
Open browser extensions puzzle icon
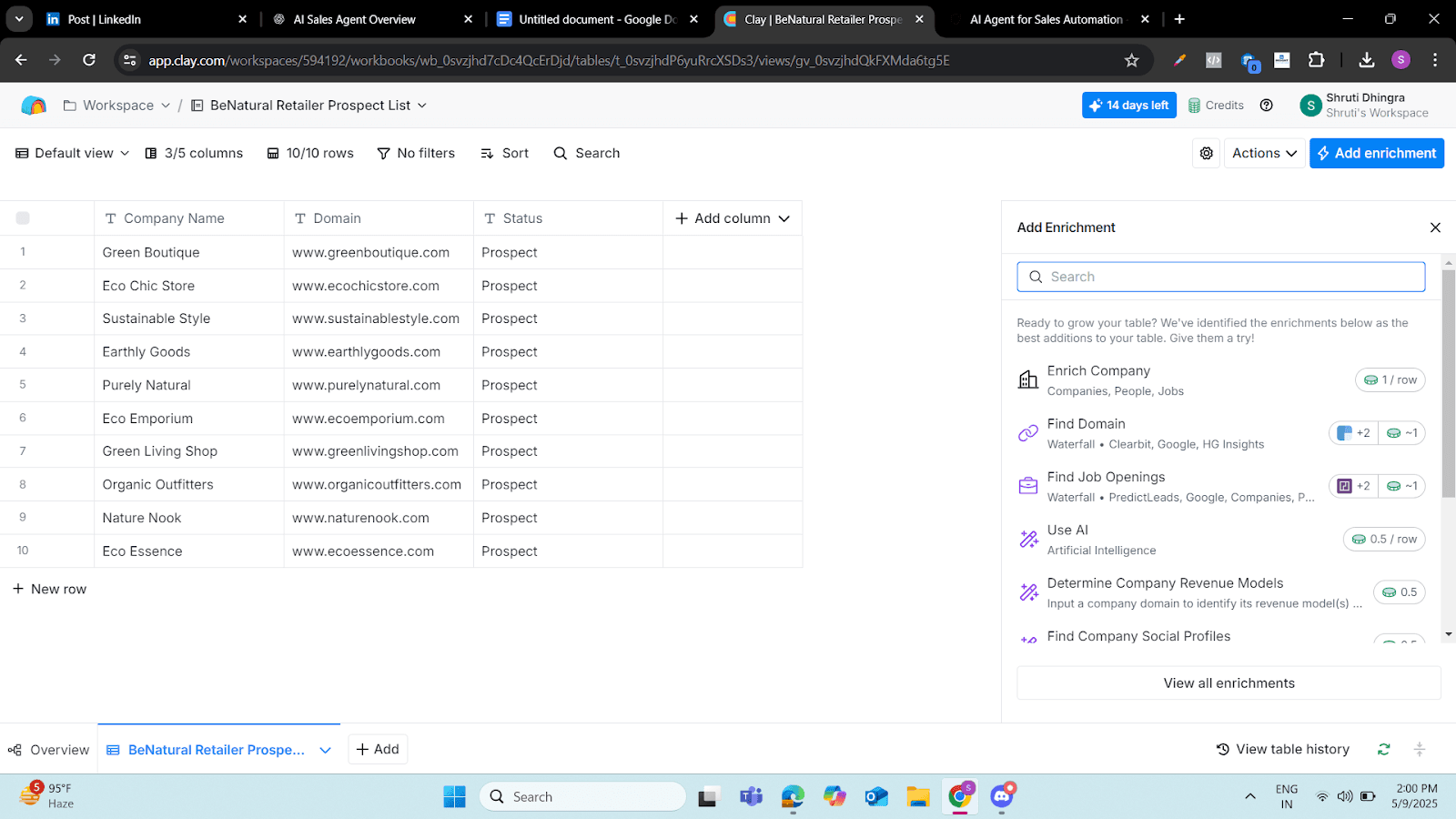(1316, 60)
